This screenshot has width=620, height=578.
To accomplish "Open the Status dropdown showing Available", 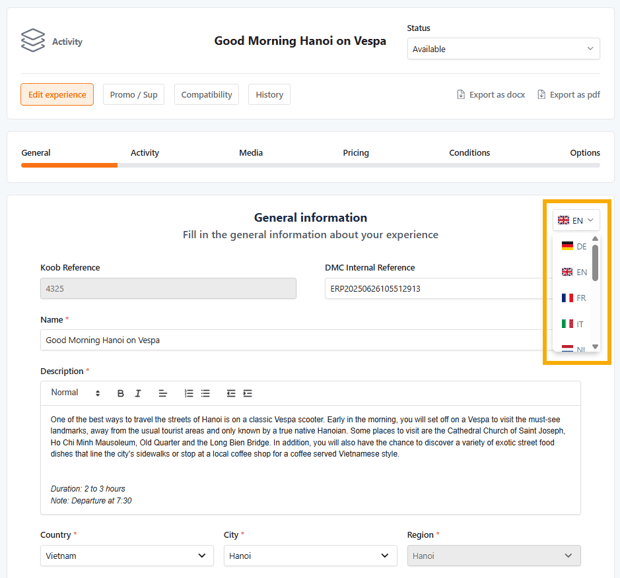I will tap(503, 49).
